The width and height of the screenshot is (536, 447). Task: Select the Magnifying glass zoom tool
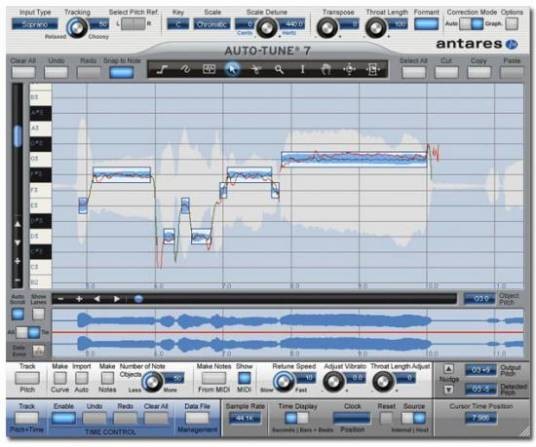[279, 69]
